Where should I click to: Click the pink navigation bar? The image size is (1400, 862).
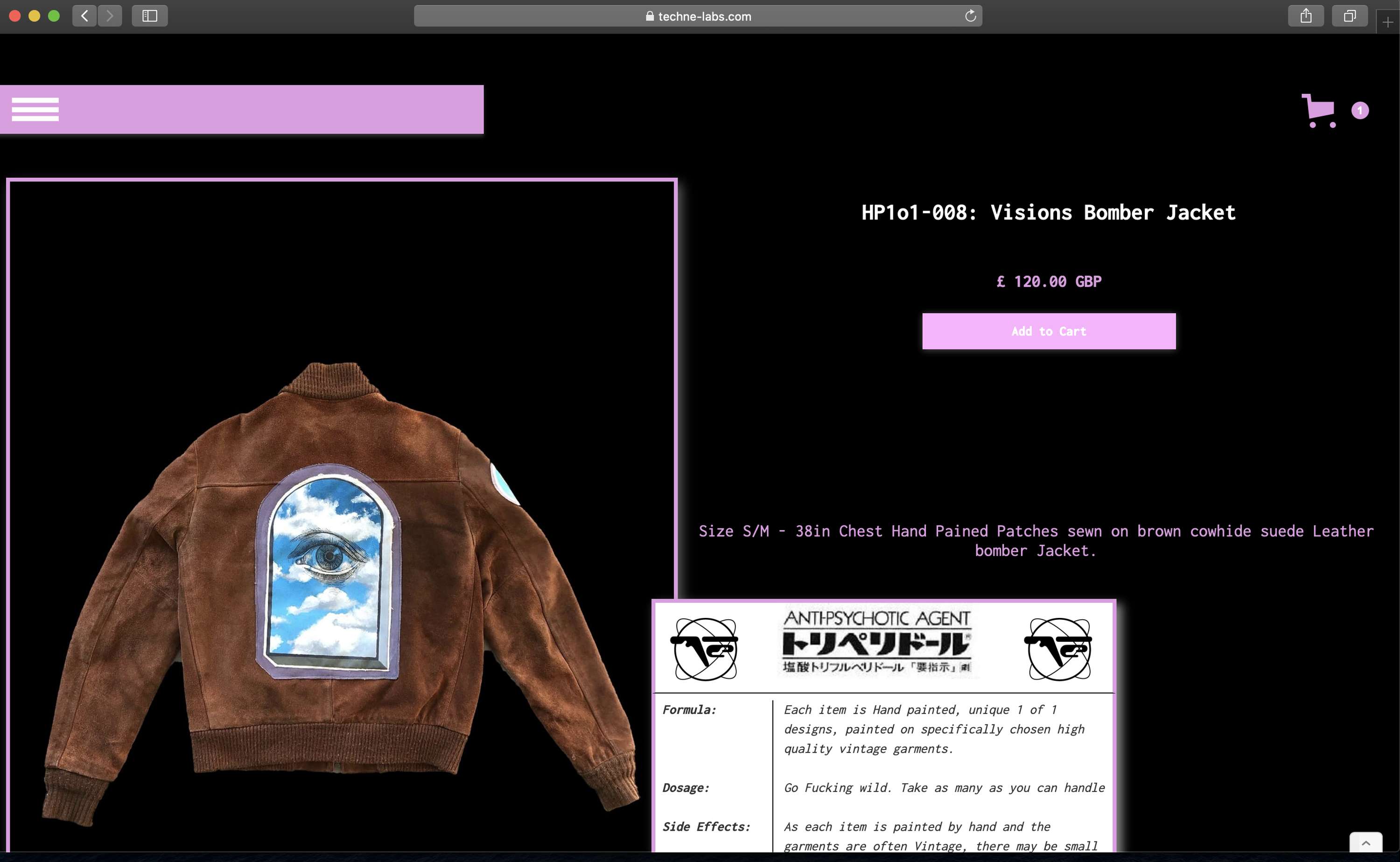242,110
